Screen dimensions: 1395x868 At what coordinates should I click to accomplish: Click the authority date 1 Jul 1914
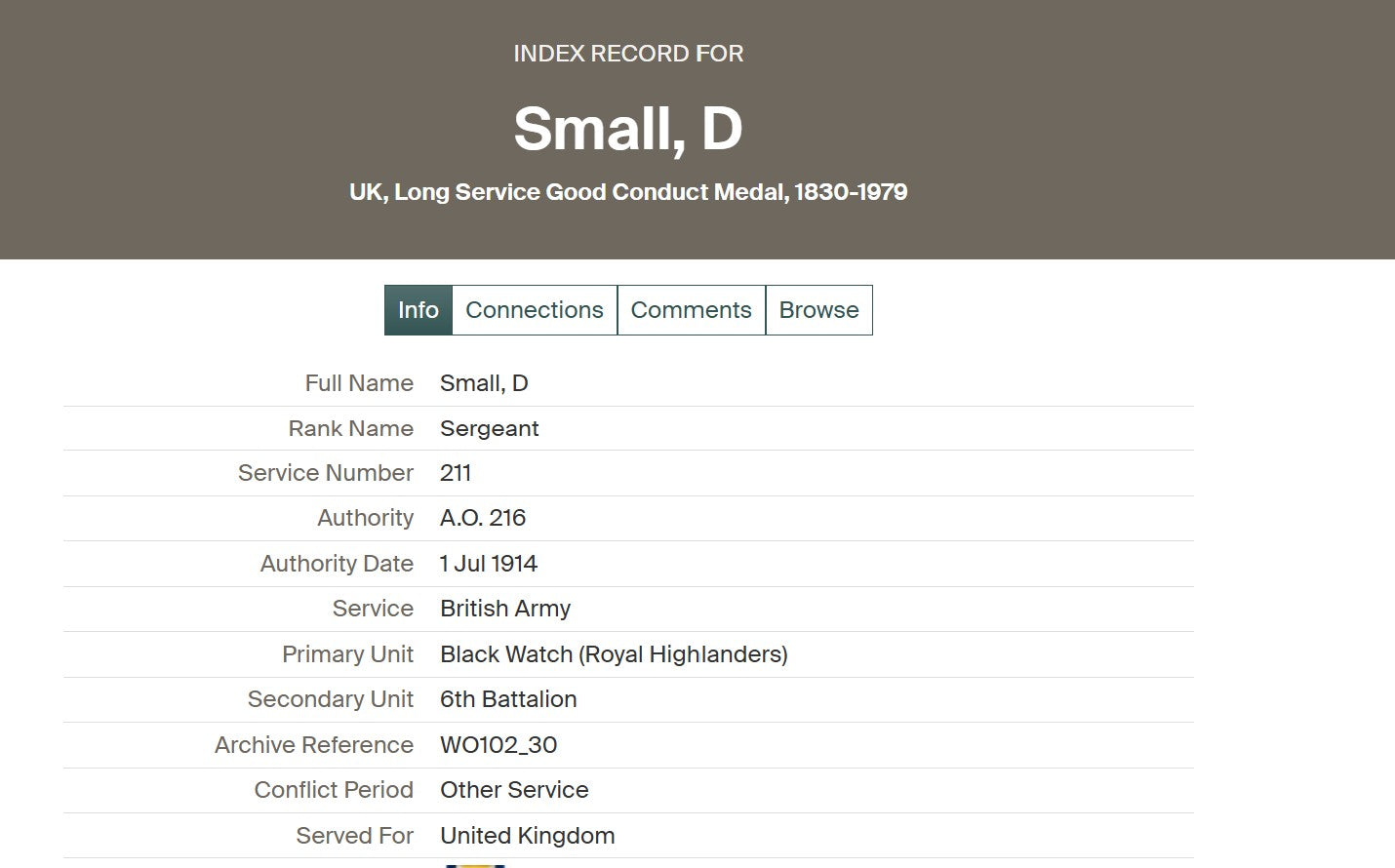(489, 564)
